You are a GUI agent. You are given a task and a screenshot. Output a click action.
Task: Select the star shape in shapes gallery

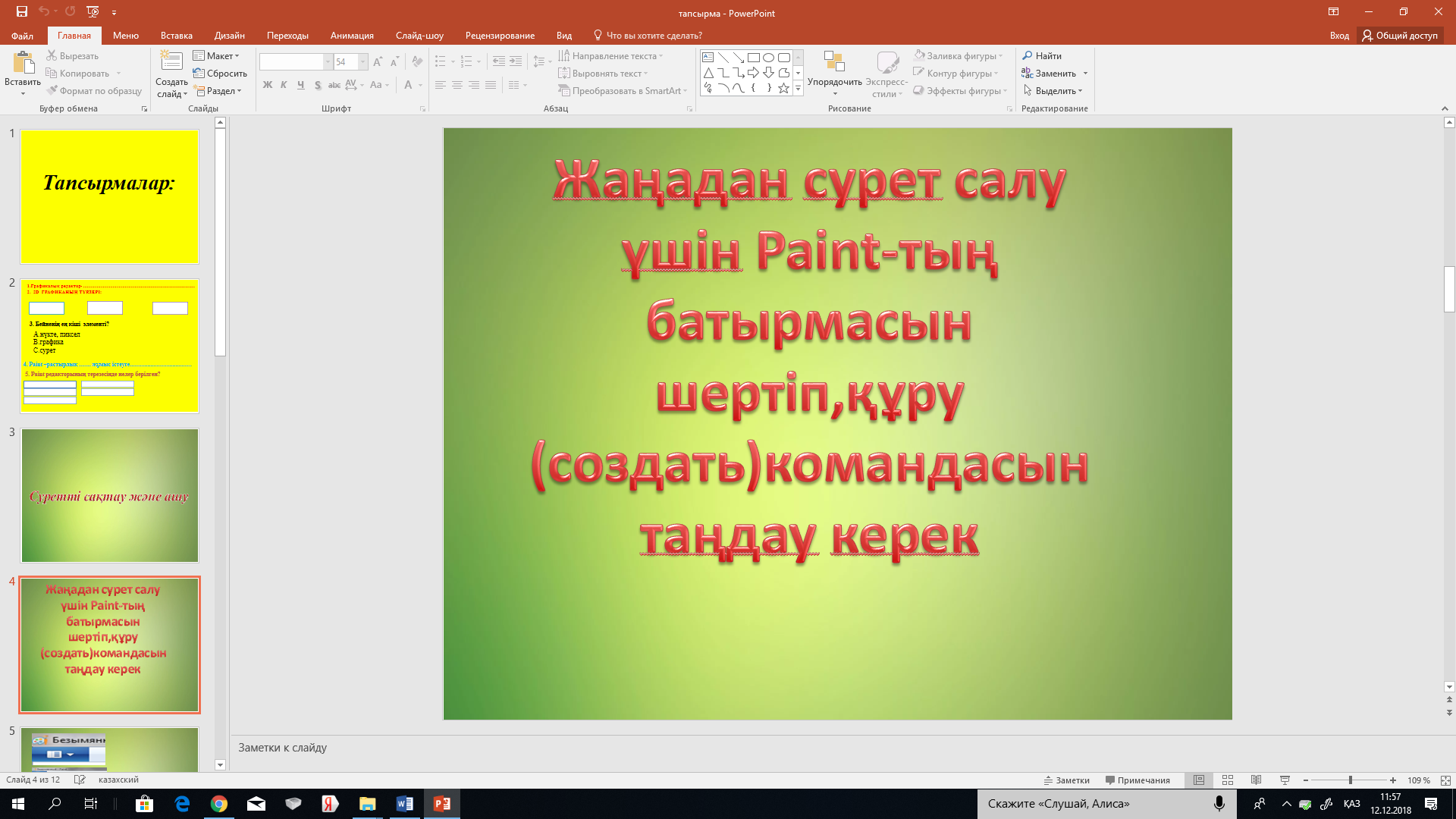click(784, 89)
